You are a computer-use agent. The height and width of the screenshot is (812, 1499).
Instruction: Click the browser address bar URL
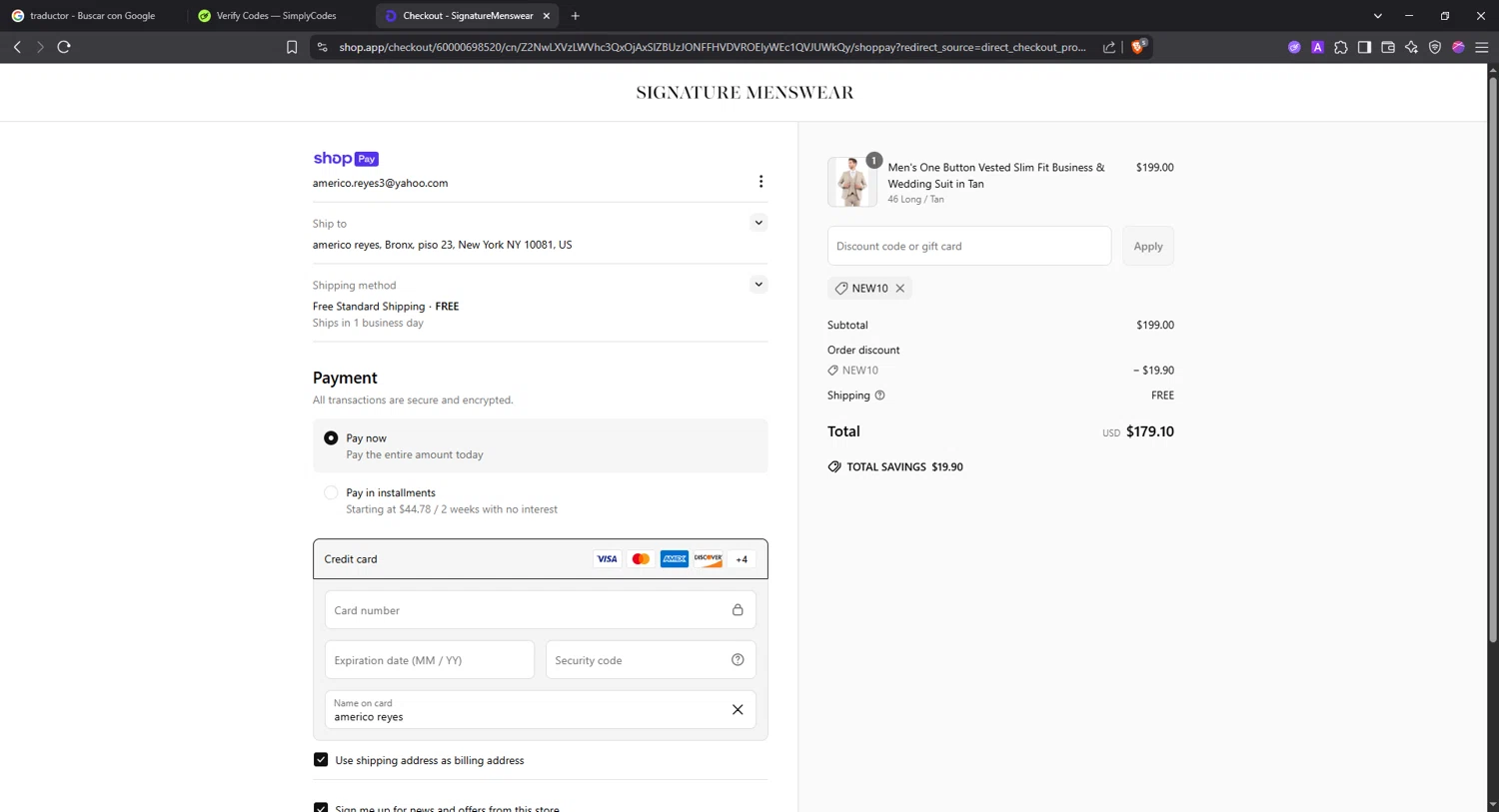[712, 47]
